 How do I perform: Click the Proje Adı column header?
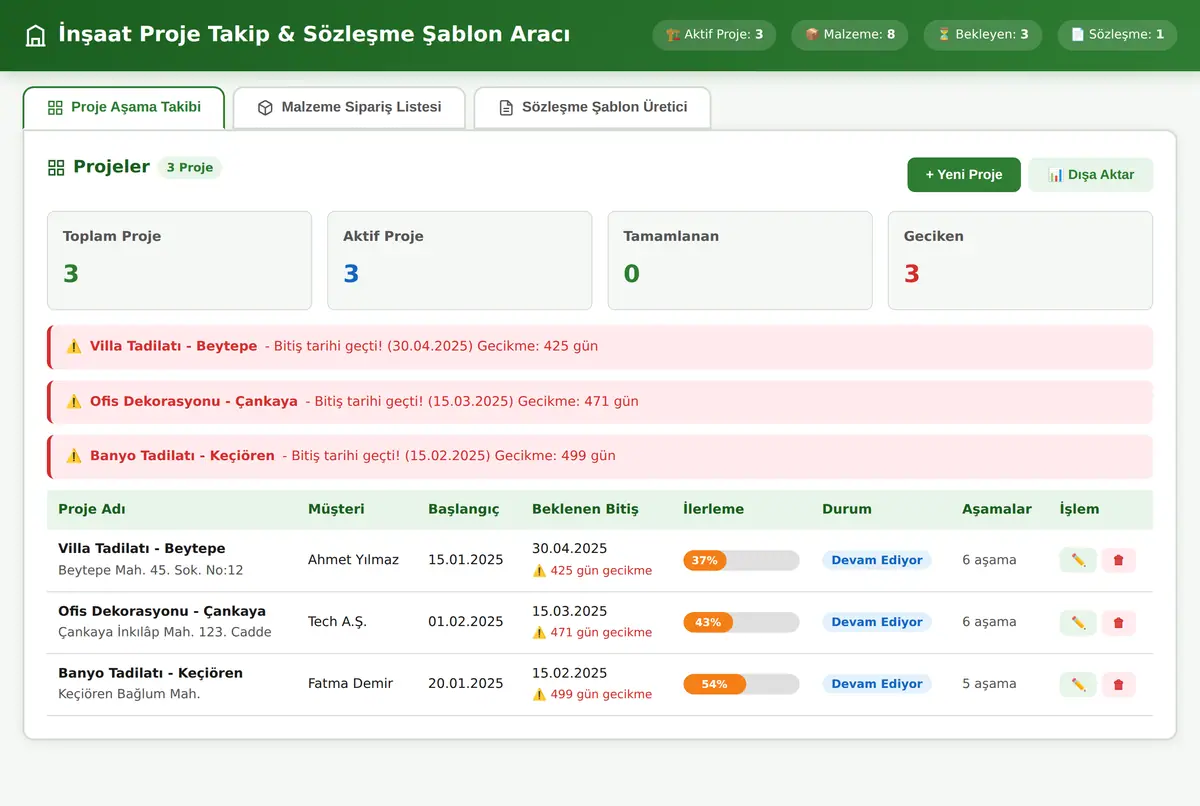[x=92, y=509]
